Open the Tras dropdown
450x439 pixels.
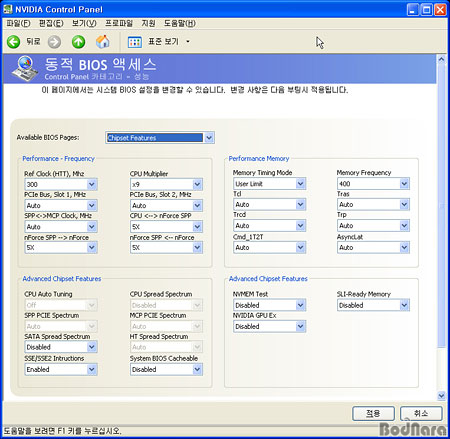pyautogui.click(x=404, y=204)
